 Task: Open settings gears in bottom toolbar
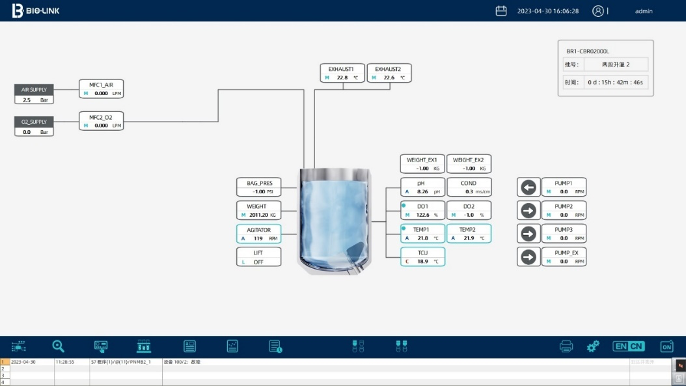[593, 346]
